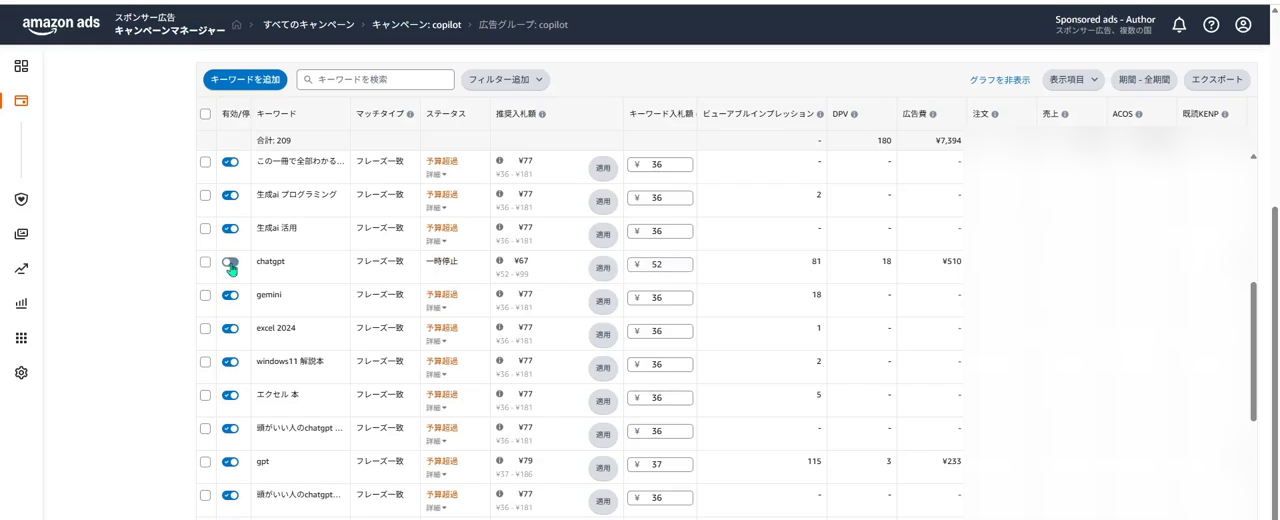
Task: Click info icon next to 売上 header
Action: coord(1064,115)
